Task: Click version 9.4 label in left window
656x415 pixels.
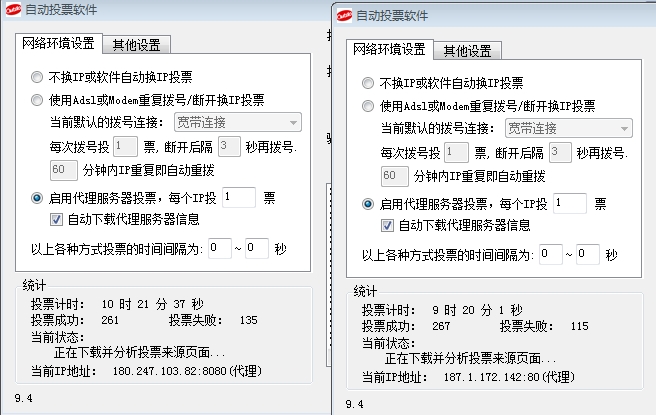Action: coord(23,398)
